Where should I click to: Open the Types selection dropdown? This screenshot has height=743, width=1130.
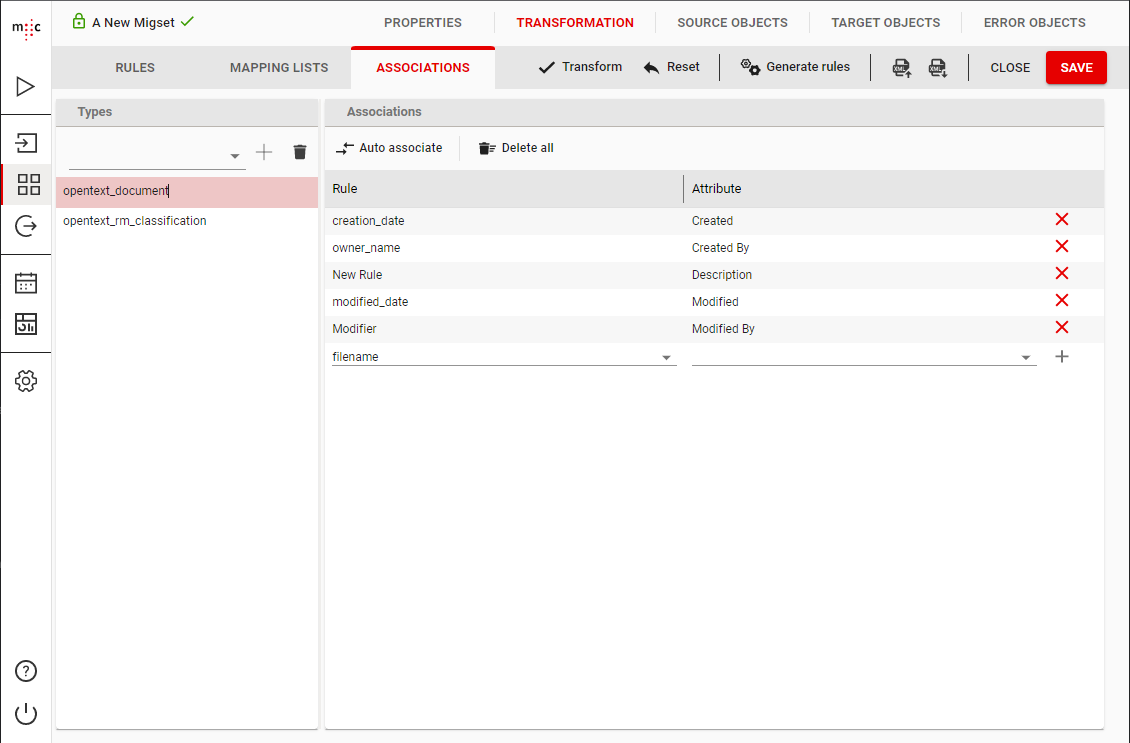[235, 156]
